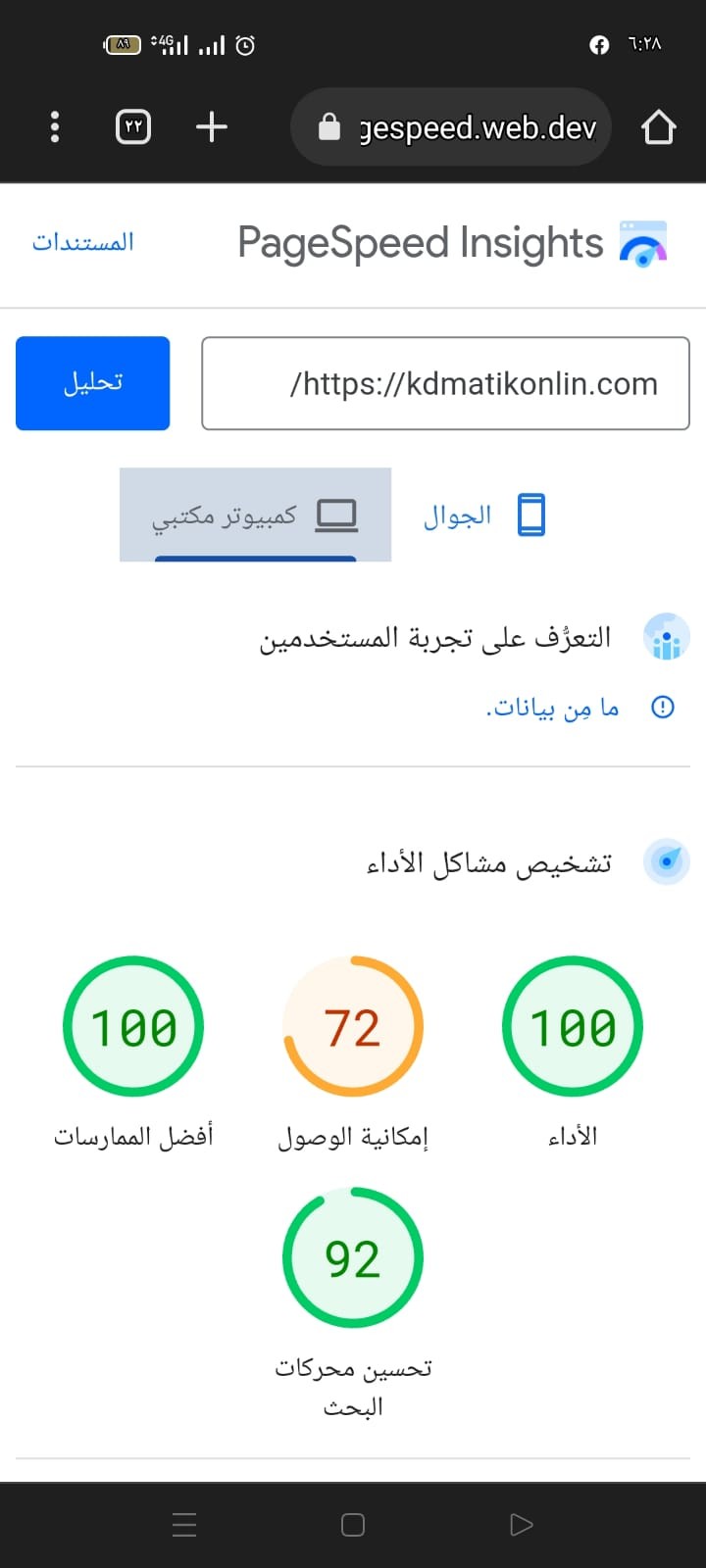Go to browser home page

658,127
